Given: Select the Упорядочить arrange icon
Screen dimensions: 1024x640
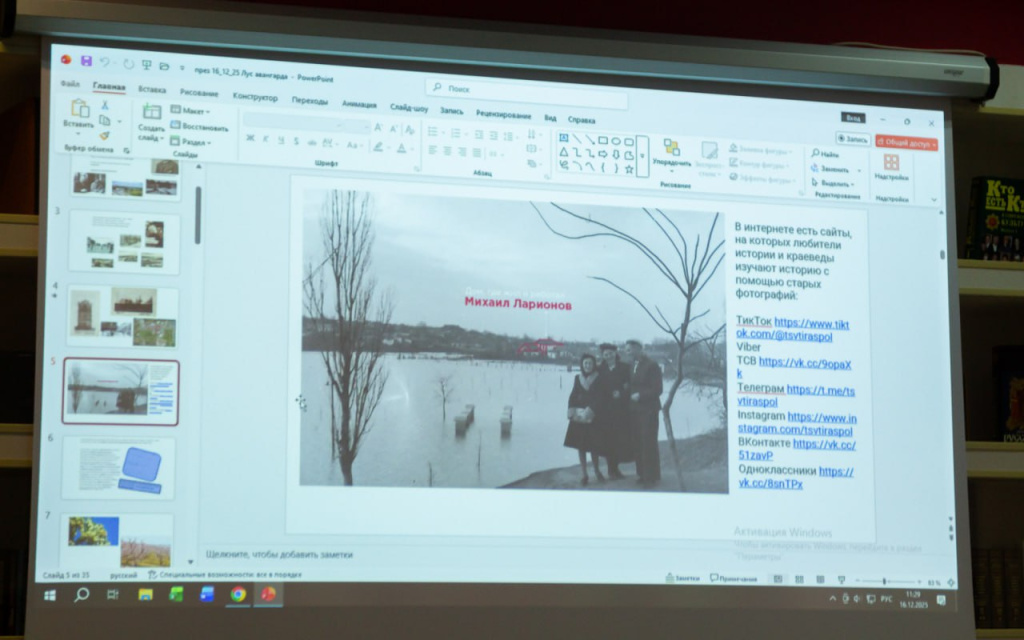Looking at the screenshot, I should [x=671, y=151].
